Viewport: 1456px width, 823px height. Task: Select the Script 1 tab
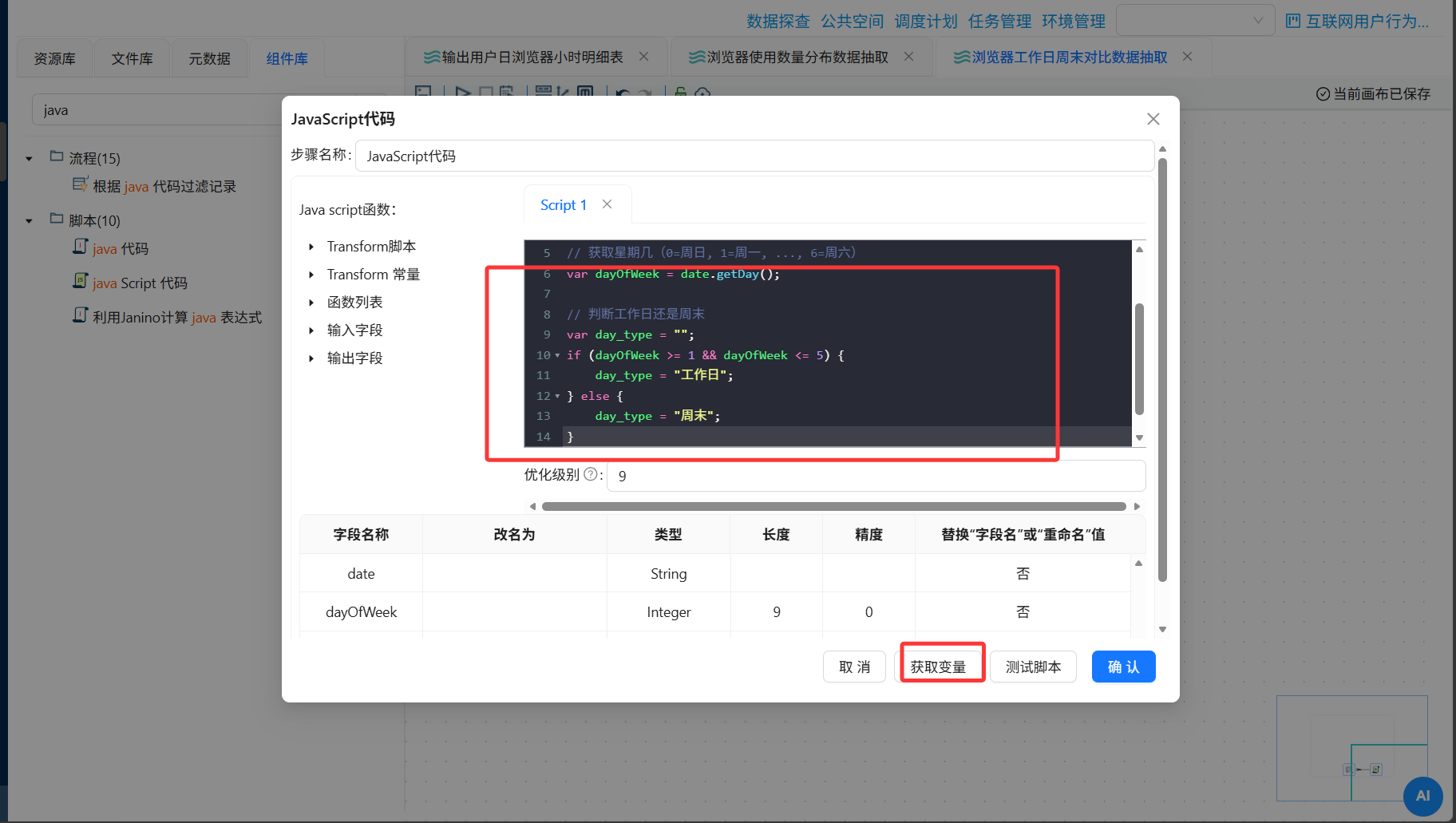[564, 205]
